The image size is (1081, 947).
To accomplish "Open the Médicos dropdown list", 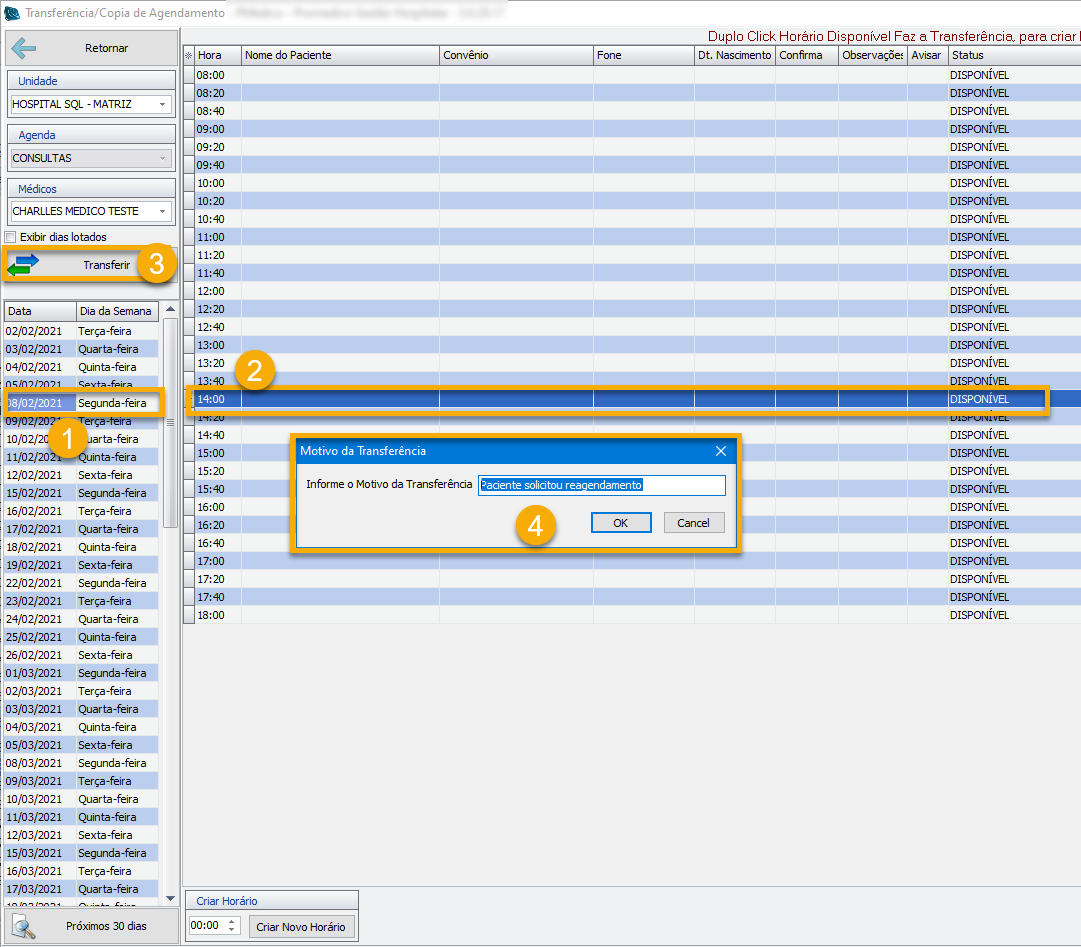I will pos(162,212).
